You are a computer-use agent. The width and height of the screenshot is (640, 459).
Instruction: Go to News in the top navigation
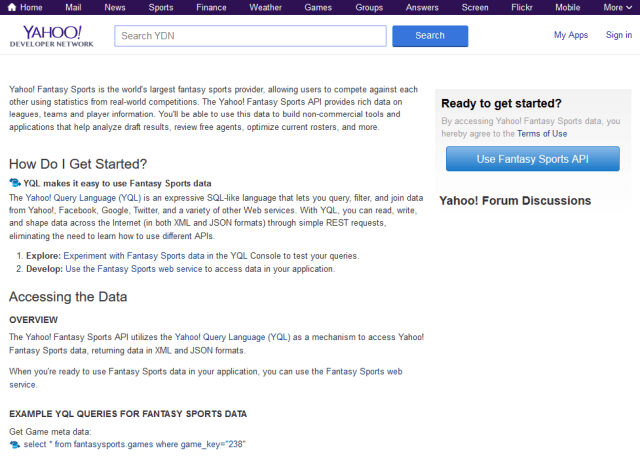115,7
